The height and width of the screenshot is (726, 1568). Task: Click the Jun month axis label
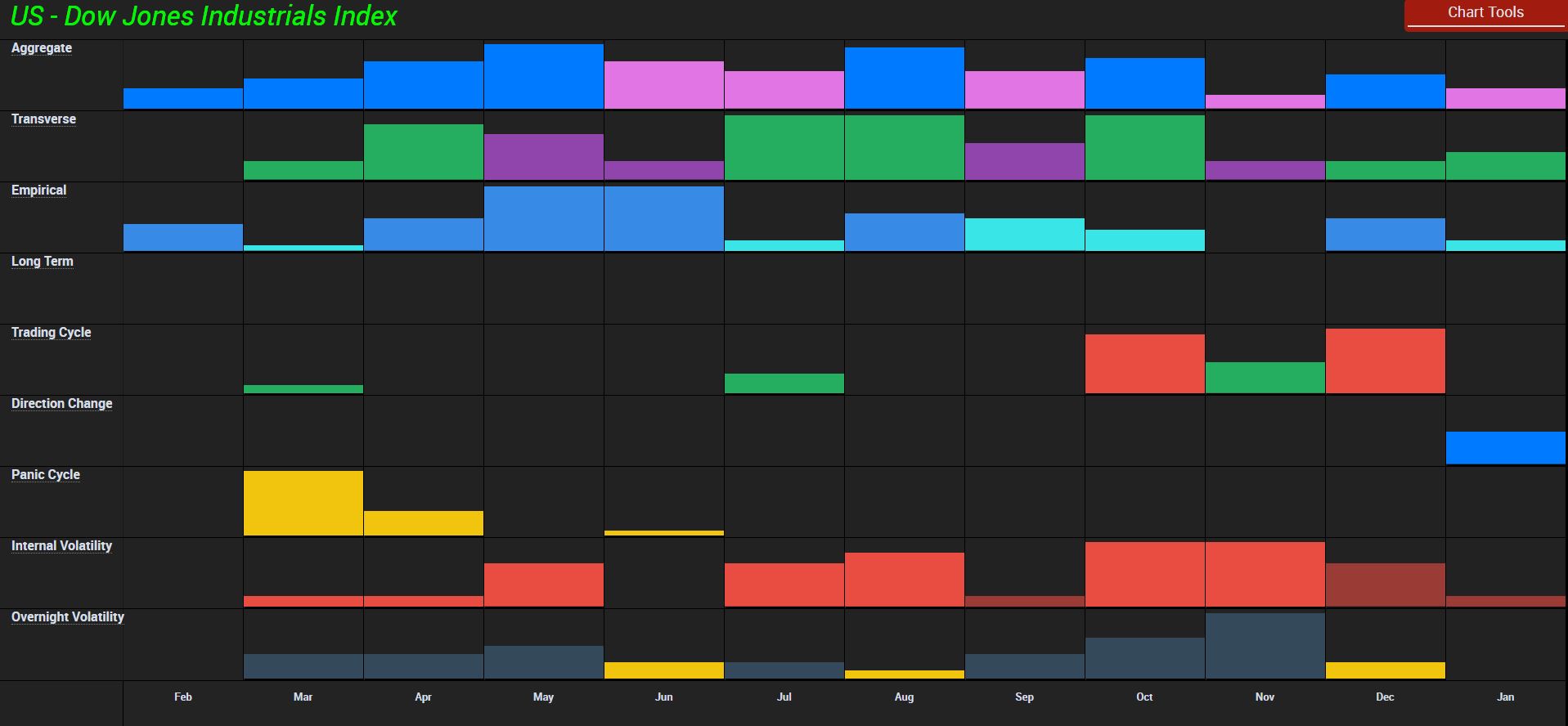click(x=663, y=697)
